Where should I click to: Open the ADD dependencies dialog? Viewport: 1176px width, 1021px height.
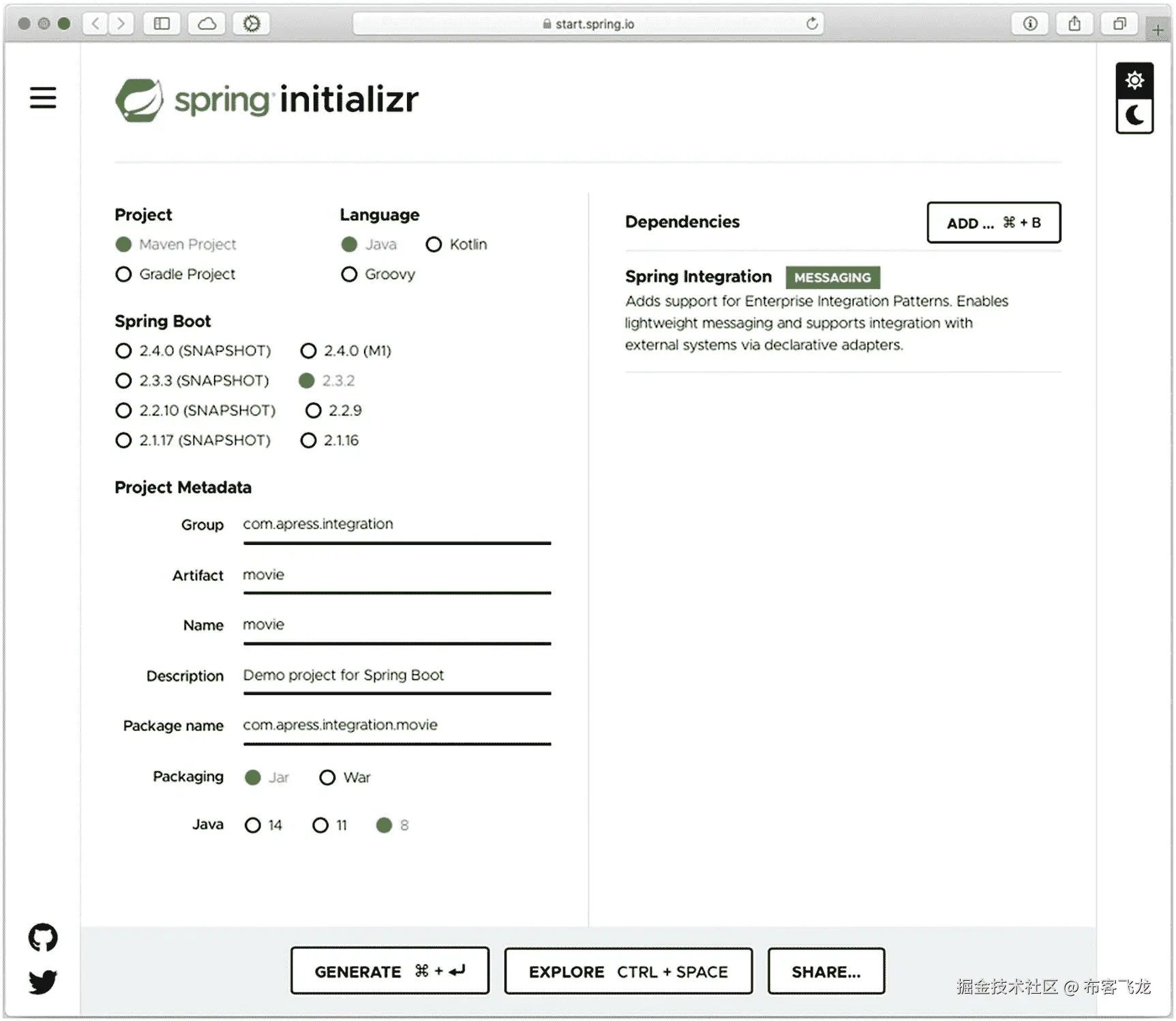[993, 222]
